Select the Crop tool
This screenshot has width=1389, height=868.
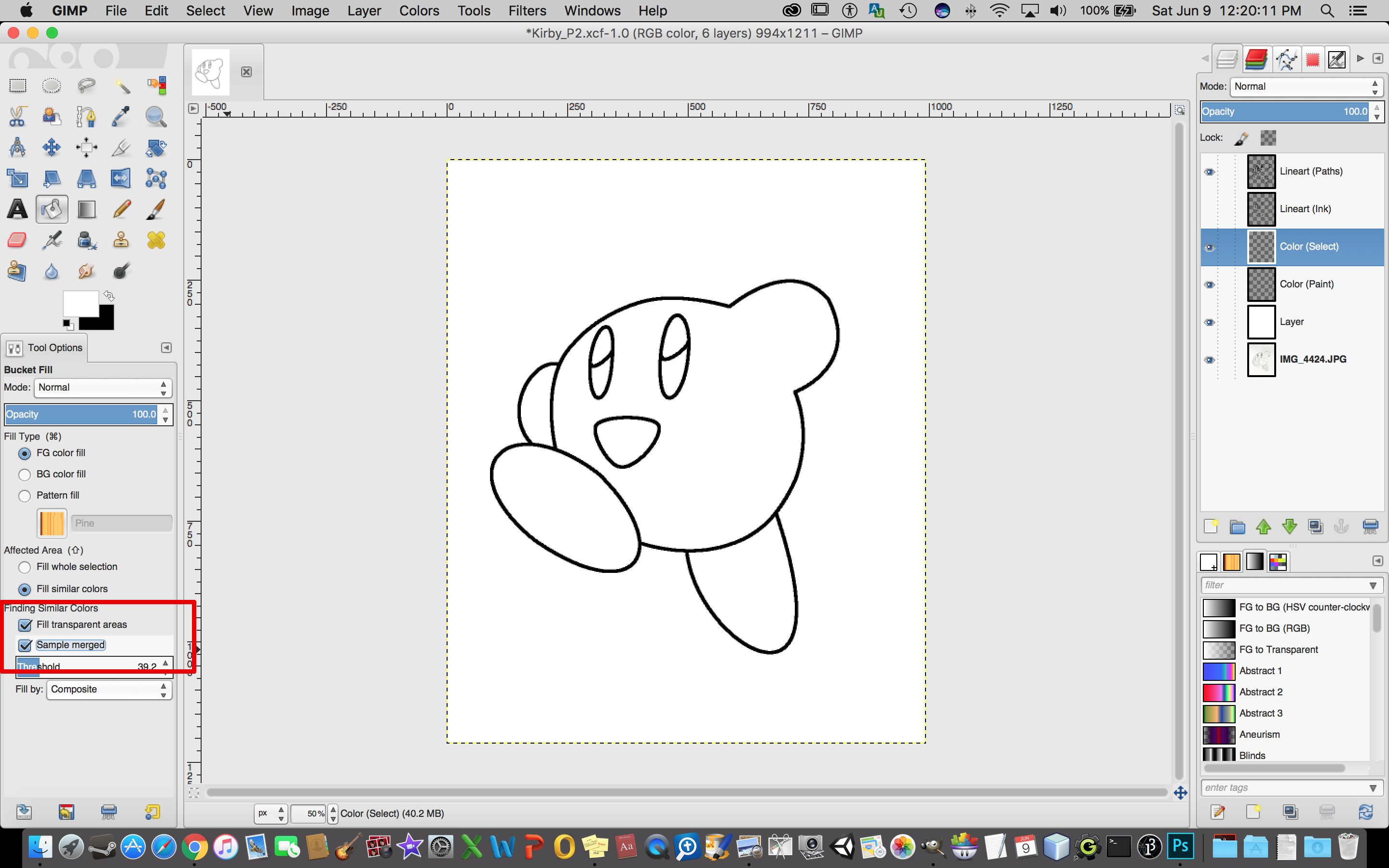[121, 148]
